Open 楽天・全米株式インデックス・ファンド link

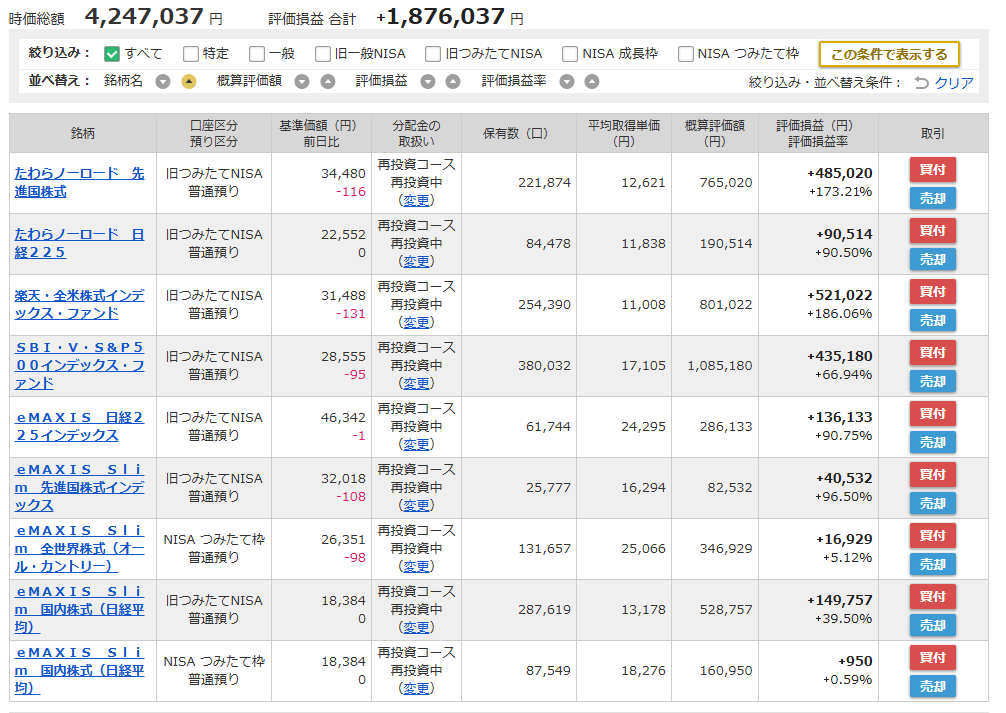[x=80, y=304]
